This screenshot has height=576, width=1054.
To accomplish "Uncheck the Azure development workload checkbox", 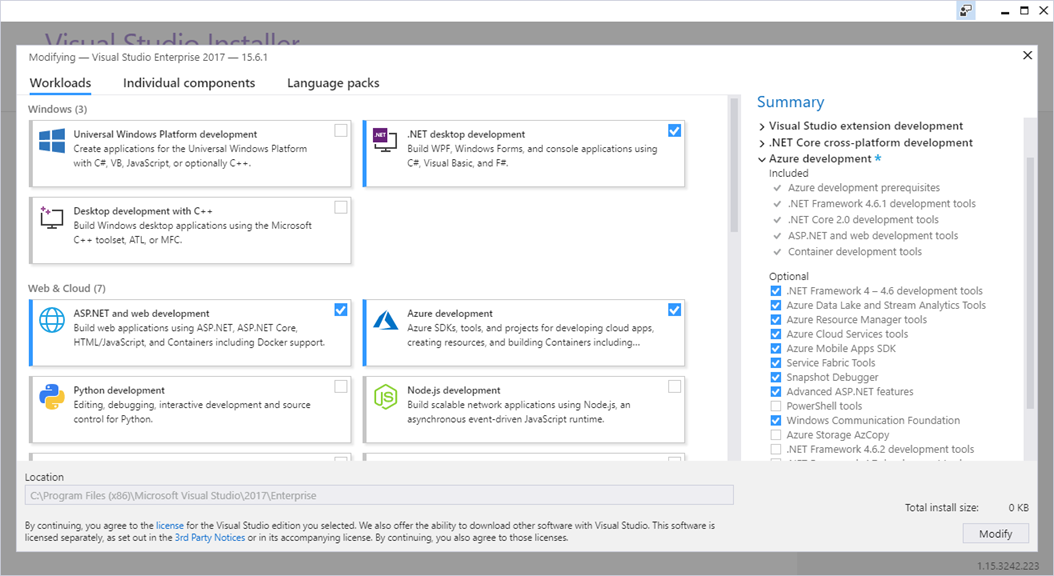I will (x=674, y=310).
